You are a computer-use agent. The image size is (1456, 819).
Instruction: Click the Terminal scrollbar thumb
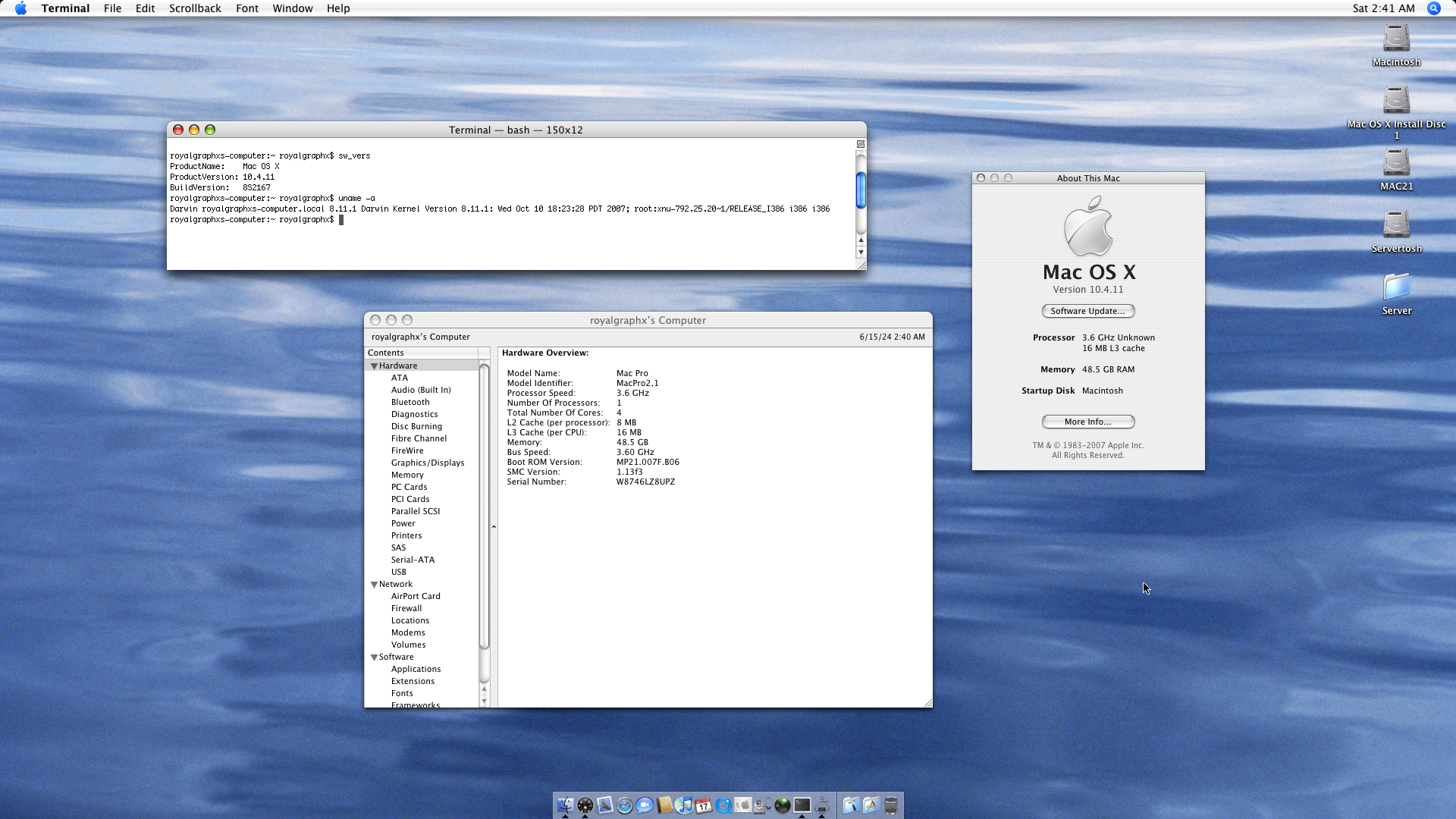861,190
